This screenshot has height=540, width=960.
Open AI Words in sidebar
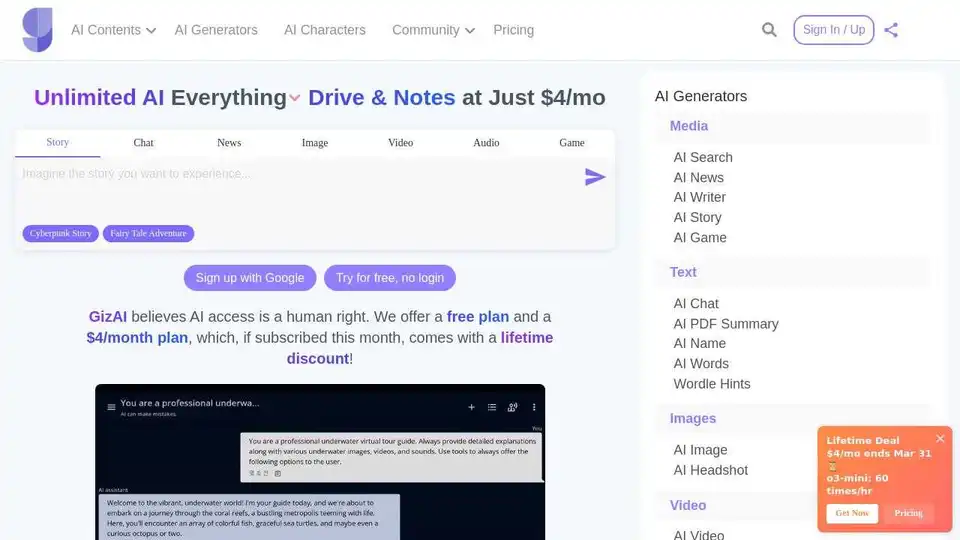tap(701, 364)
